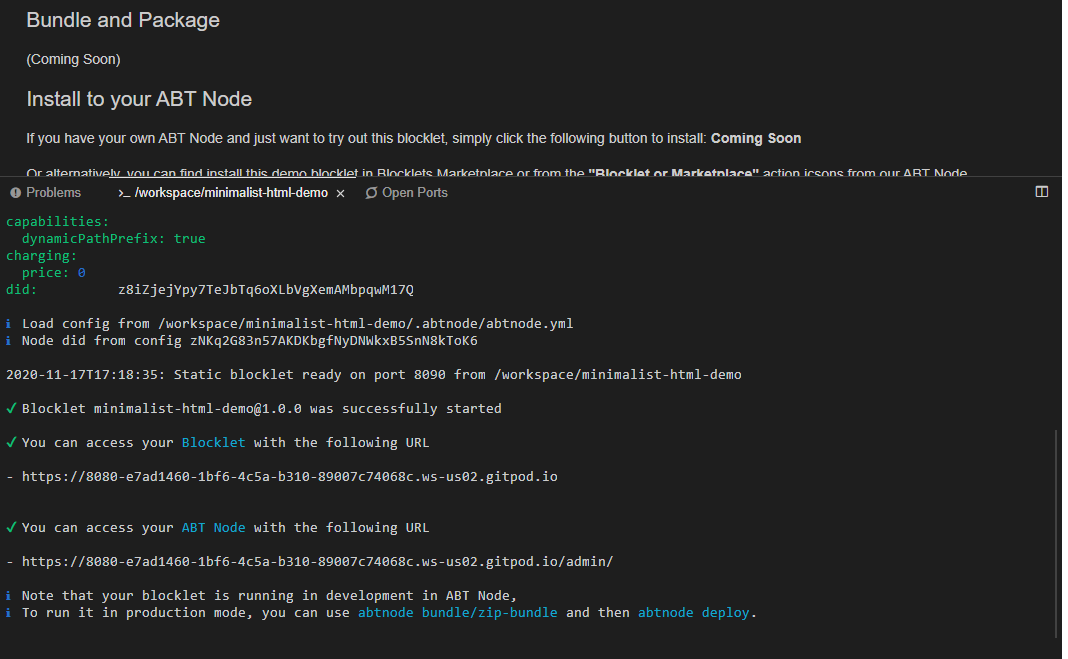Click the 'abtnode deploy' command text
The image size is (1068, 659).
(x=693, y=613)
